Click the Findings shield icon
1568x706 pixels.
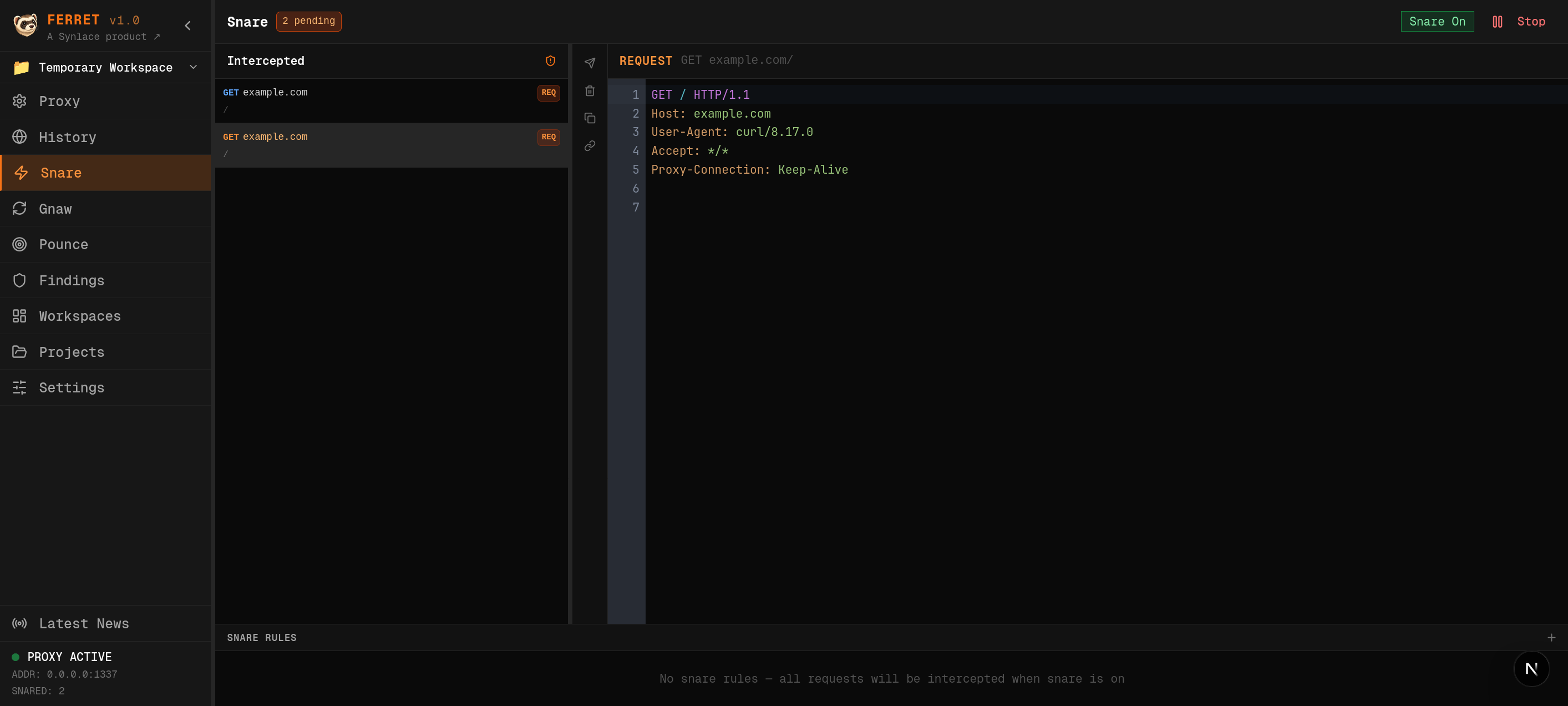pos(19,280)
